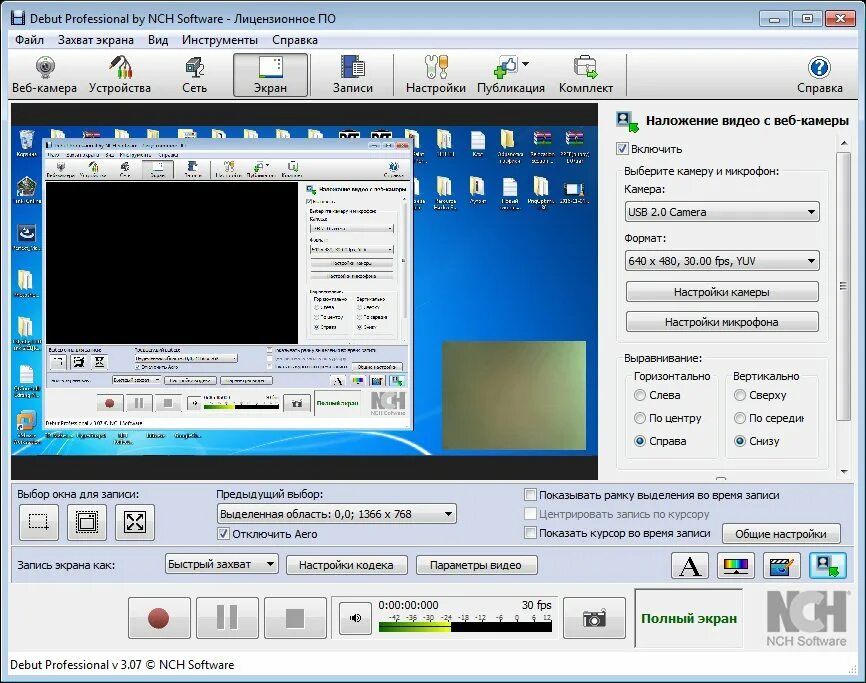Open the Захват экрана menu
This screenshot has width=866, height=683.
(x=96, y=40)
